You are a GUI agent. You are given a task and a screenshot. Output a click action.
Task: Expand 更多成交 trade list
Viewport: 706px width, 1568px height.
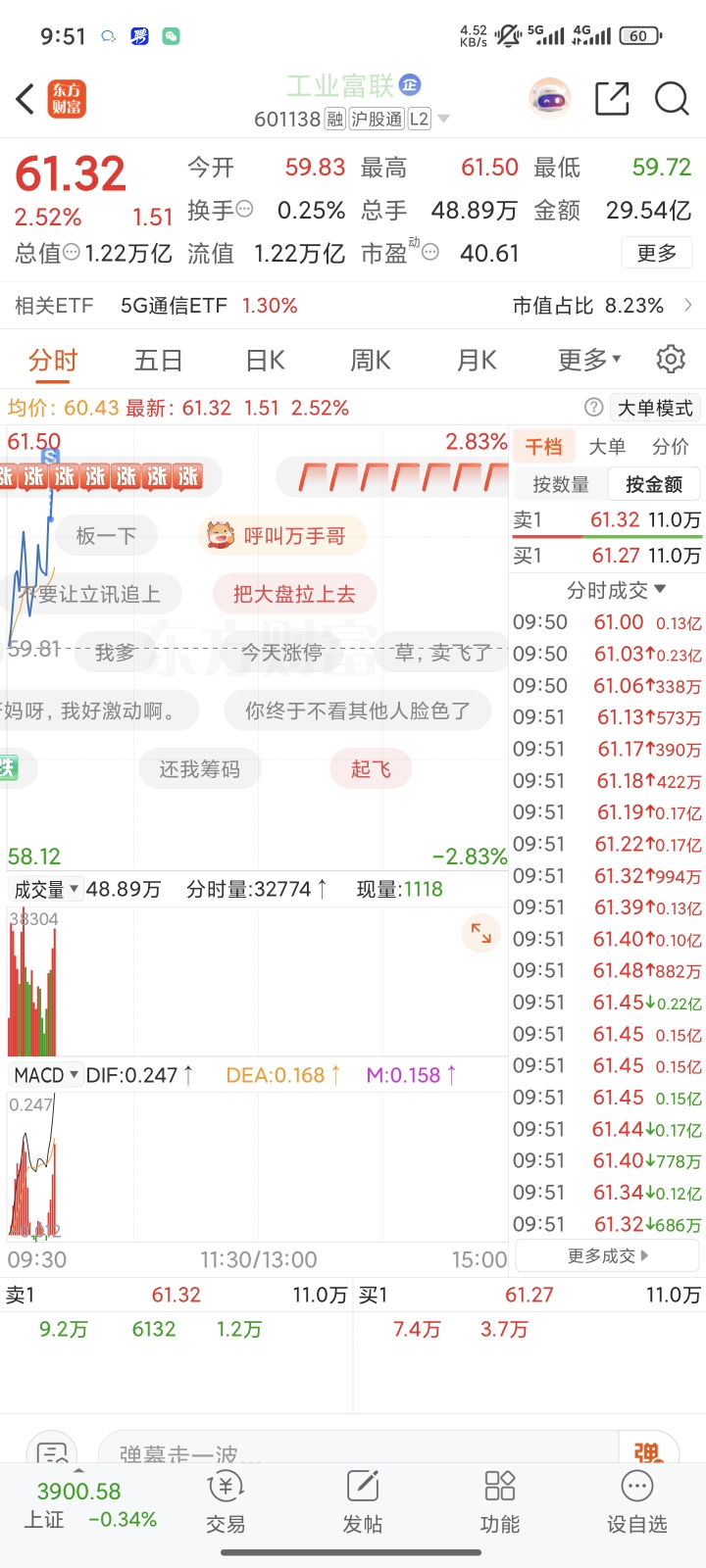(608, 1255)
